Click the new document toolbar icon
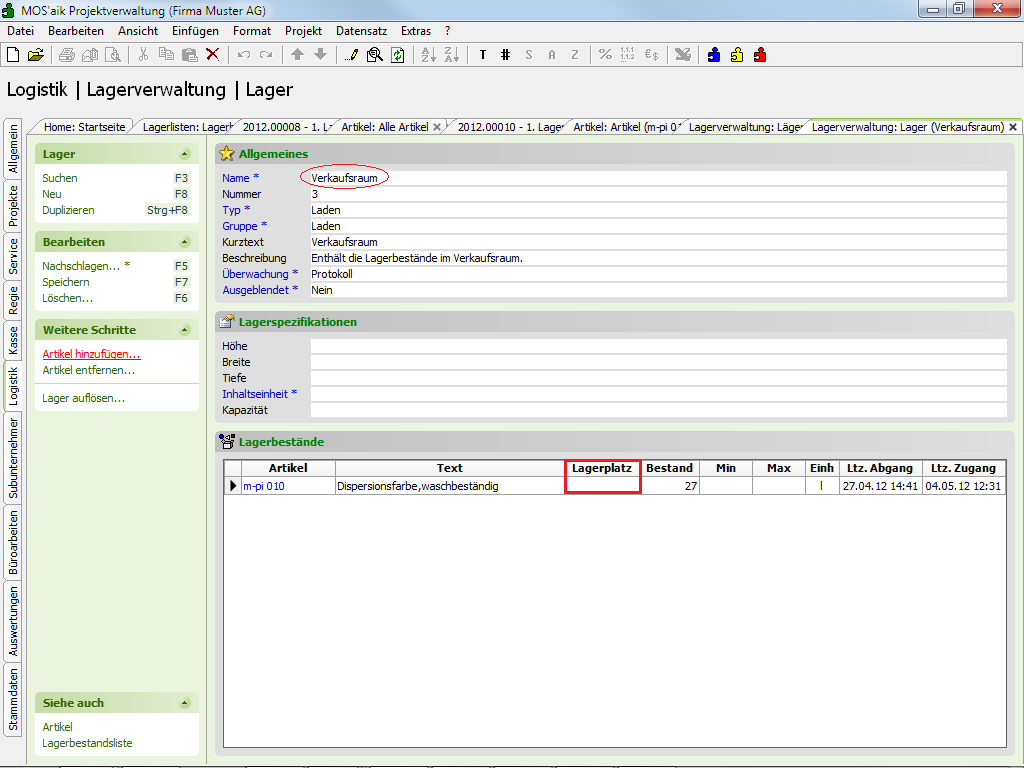1024x768 pixels. (x=15, y=54)
